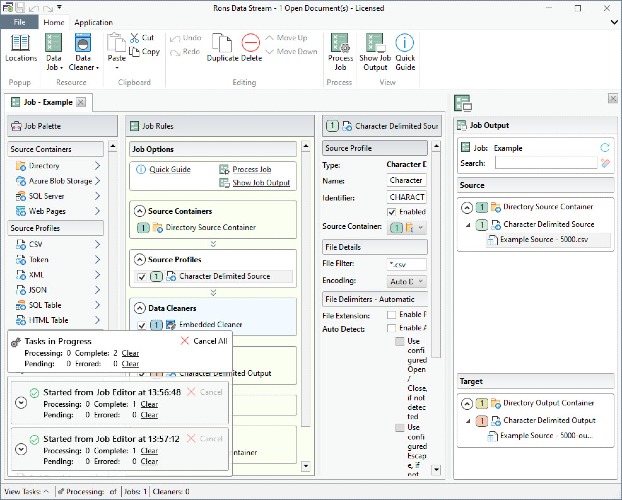Select Example Source - 5000.csv in Source tree
The height and width of the screenshot is (500, 622).
[x=547, y=240]
